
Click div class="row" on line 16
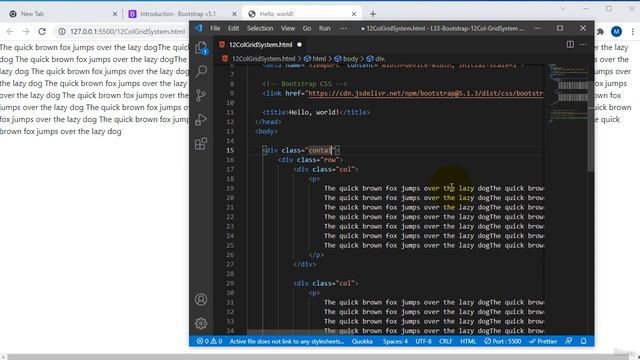coord(310,160)
